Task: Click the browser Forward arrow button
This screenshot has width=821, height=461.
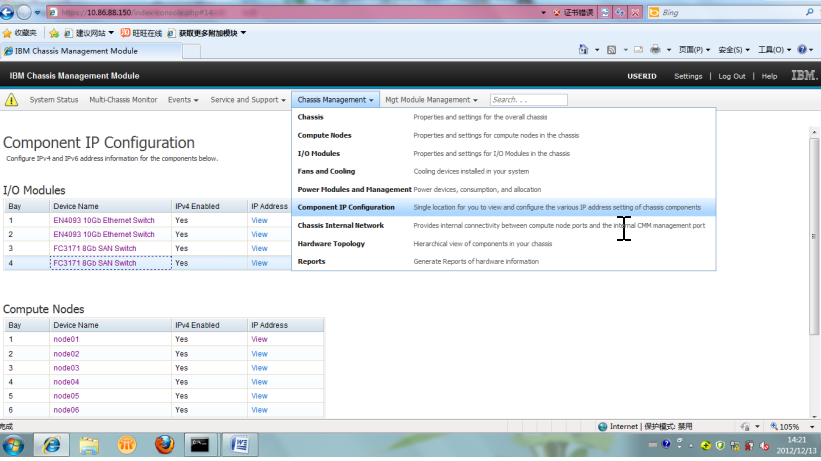Action: (24, 12)
